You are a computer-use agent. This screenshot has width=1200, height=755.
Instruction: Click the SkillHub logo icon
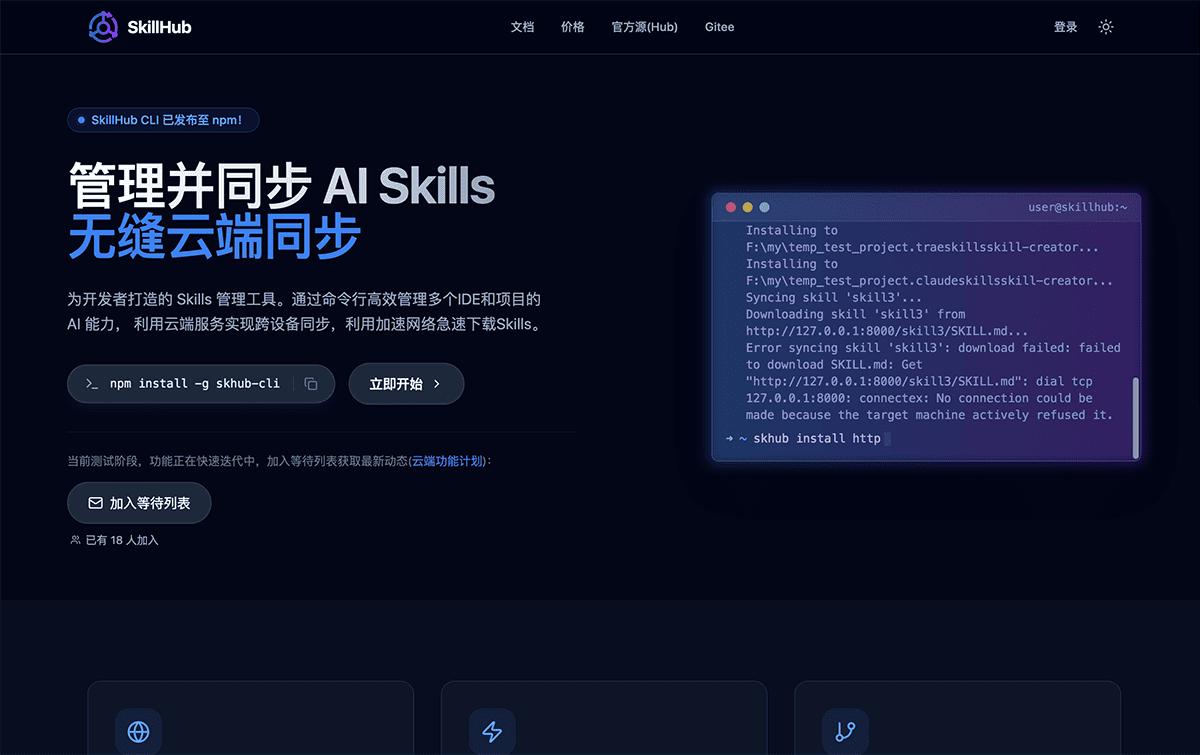pyautogui.click(x=101, y=26)
